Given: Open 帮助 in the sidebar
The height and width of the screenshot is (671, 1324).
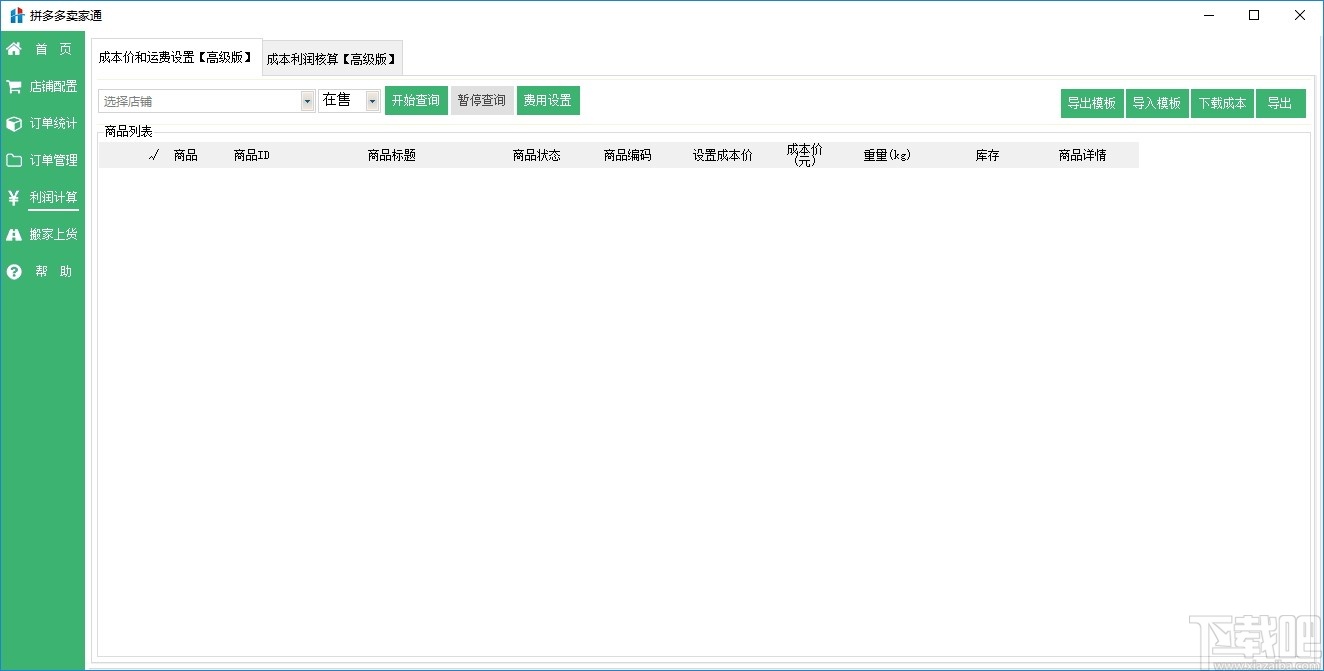Looking at the screenshot, I should pos(53,272).
